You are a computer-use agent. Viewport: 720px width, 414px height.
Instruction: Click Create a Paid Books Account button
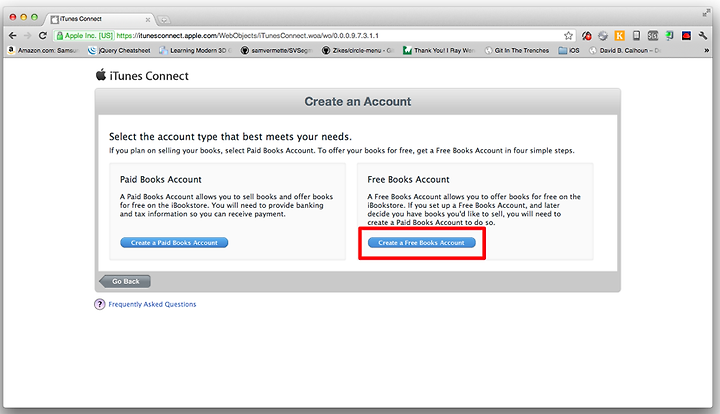(174, 242)
